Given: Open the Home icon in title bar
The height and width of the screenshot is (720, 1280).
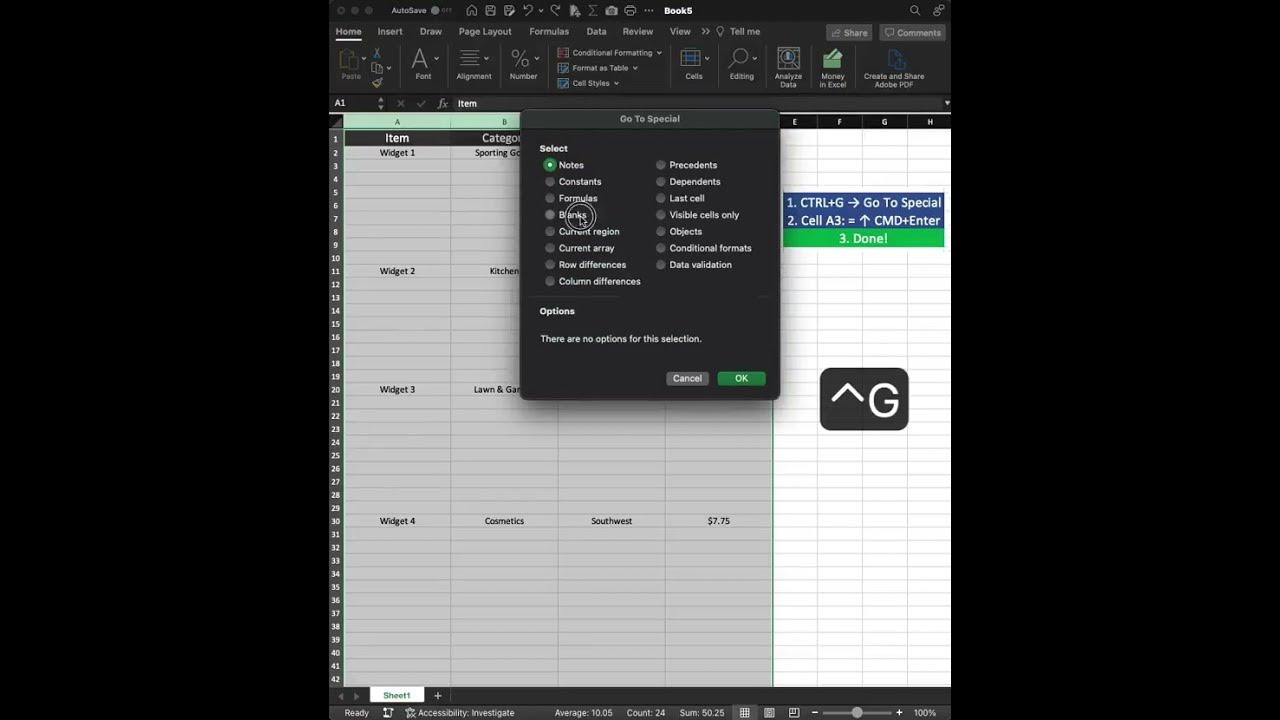Looking at the screenshot, I should pyautogui.click(x=472, y=10).
